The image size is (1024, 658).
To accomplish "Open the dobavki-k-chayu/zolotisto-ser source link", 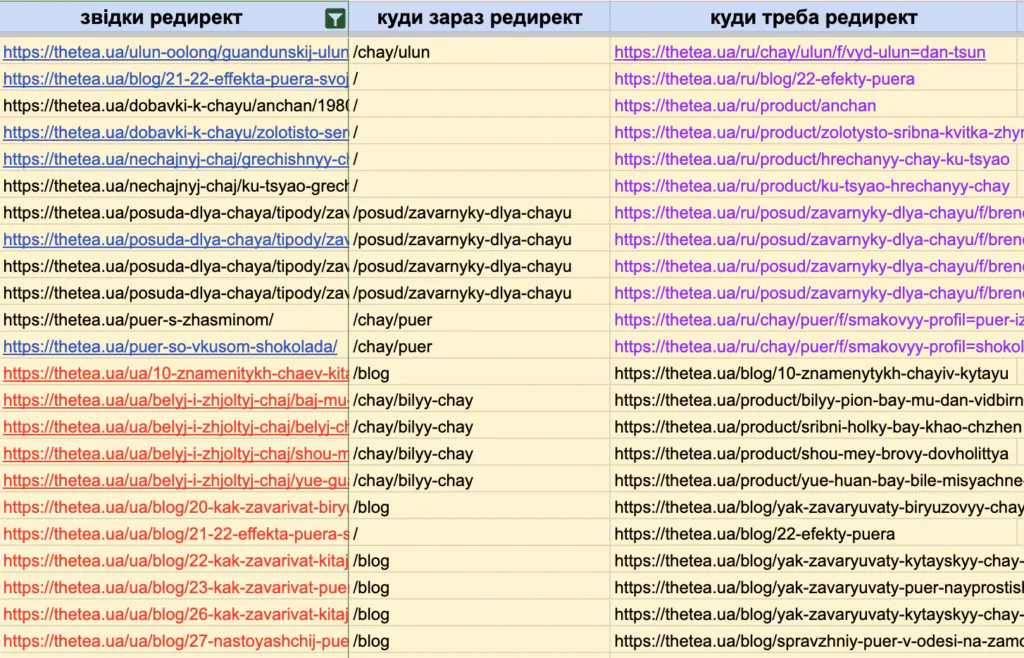I will pyautogui.click(x=176, y=133).
